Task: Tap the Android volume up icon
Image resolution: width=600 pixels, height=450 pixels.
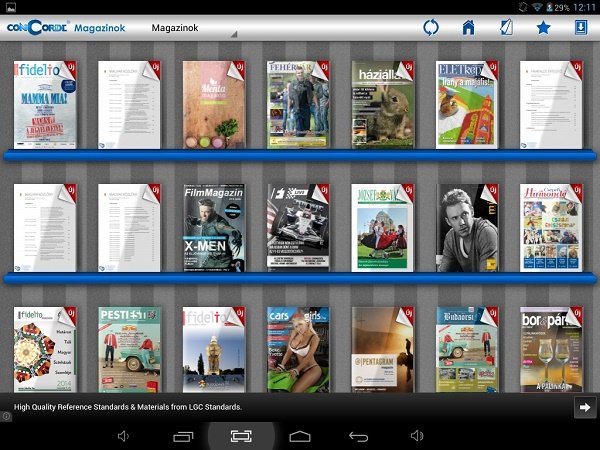Action: [417, 436]
